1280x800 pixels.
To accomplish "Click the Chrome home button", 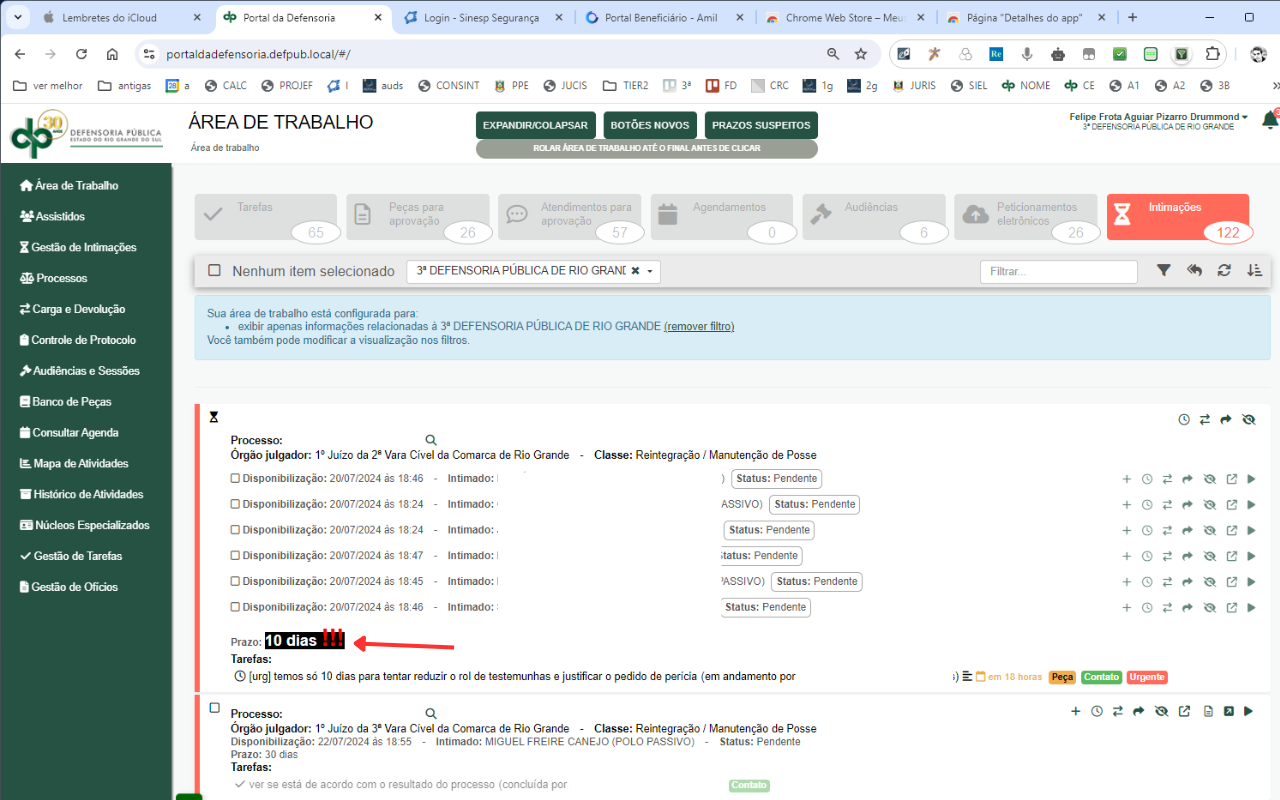I will pyautogui.click(x=112, y=54).
